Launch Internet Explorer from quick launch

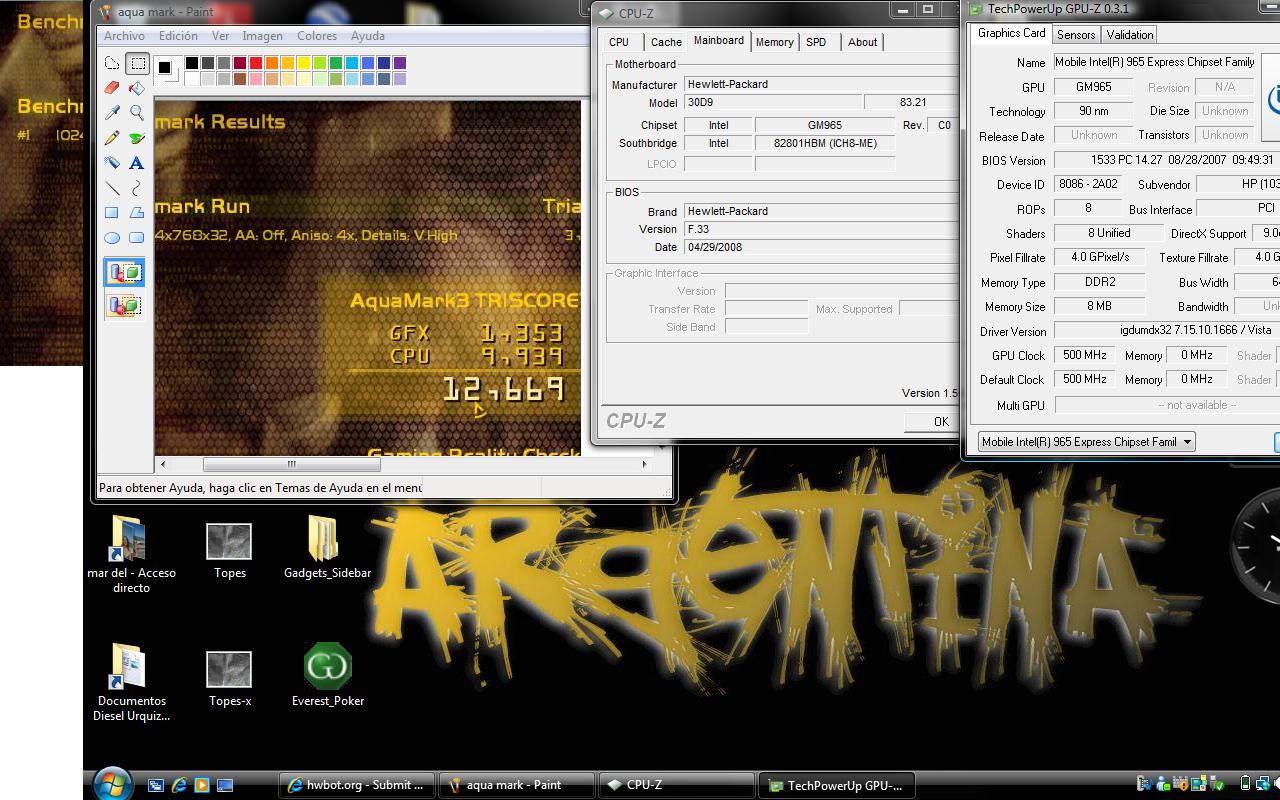tap(179, 785)
